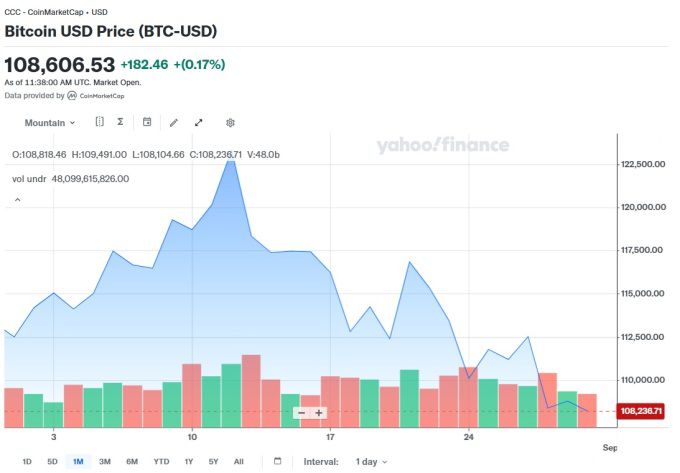This screenshot has height=473, width=680.
Task: Switch to the 5D range
Action: click(52, 461)
